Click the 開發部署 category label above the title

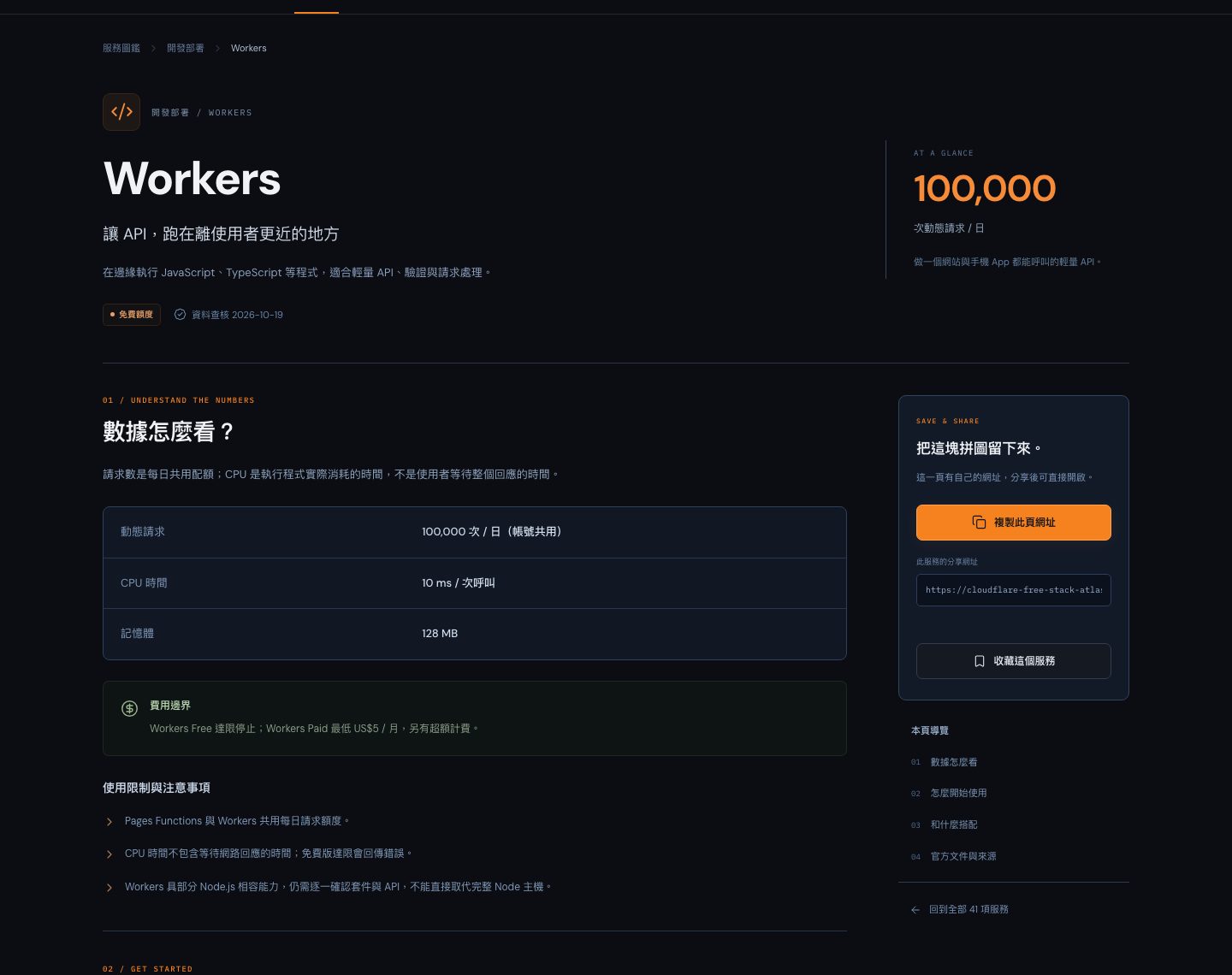[170, 113]
